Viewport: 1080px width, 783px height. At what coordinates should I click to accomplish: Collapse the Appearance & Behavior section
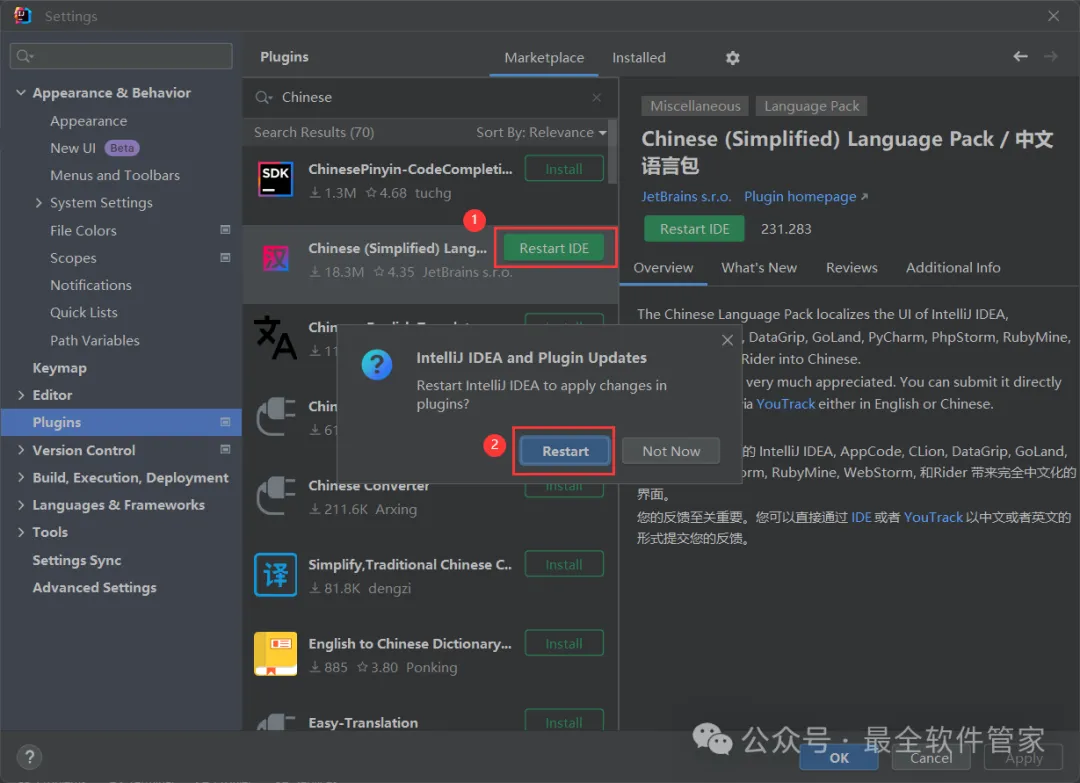(x=21, y=92)
